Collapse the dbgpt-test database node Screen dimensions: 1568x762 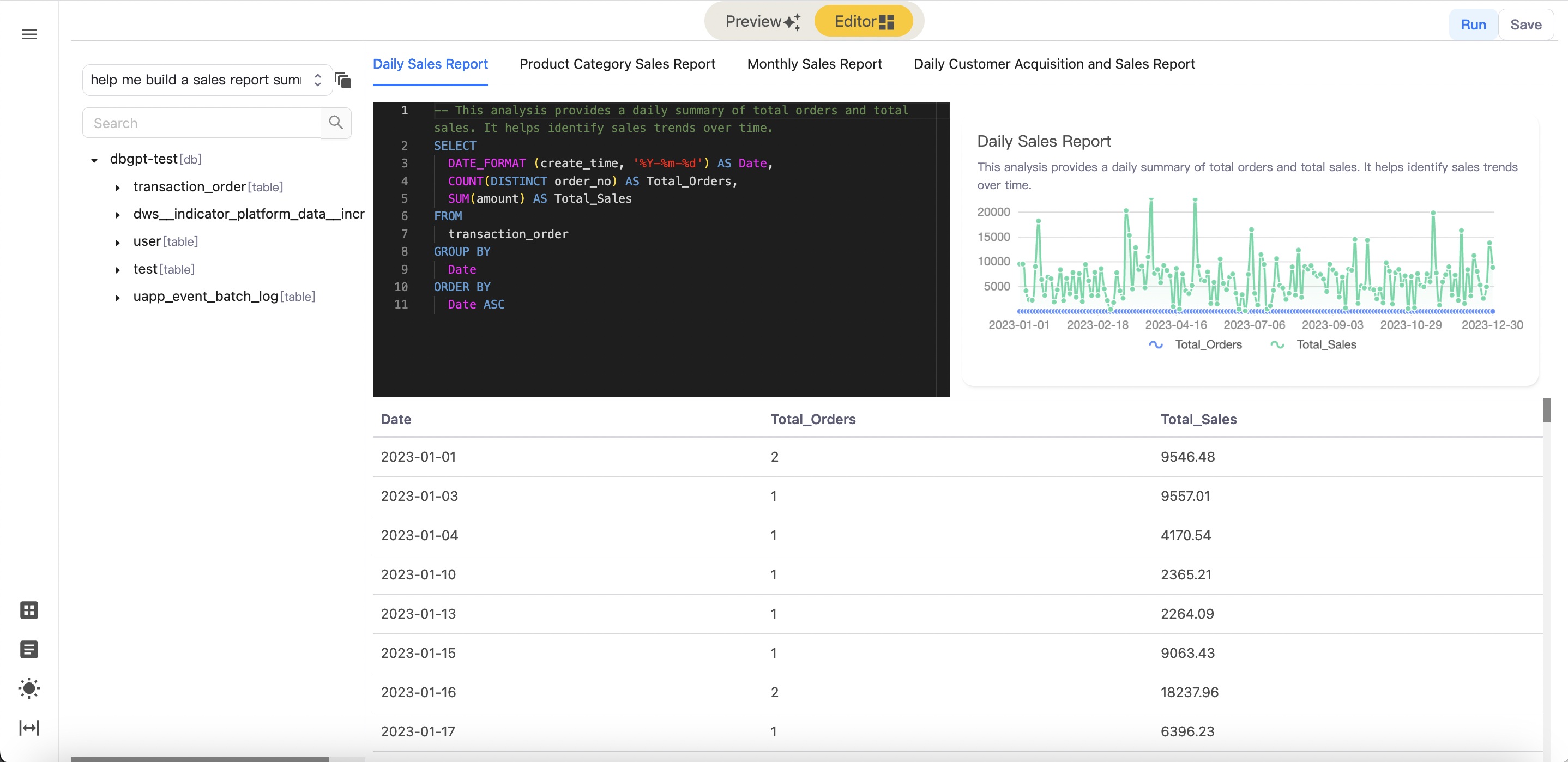click(x=94, y=160)
